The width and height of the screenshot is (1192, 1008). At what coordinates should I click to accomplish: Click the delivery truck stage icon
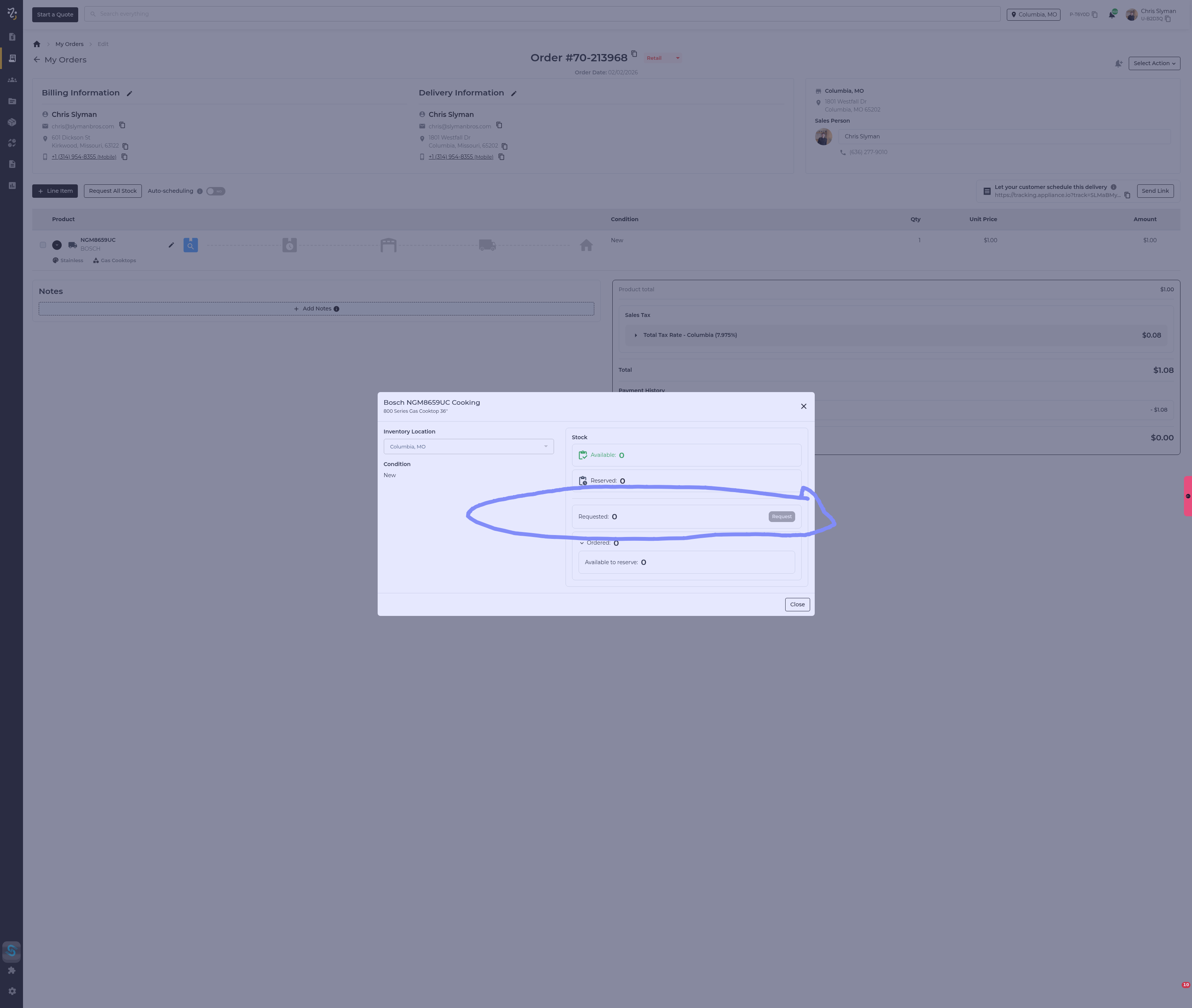tap(487, 245)
